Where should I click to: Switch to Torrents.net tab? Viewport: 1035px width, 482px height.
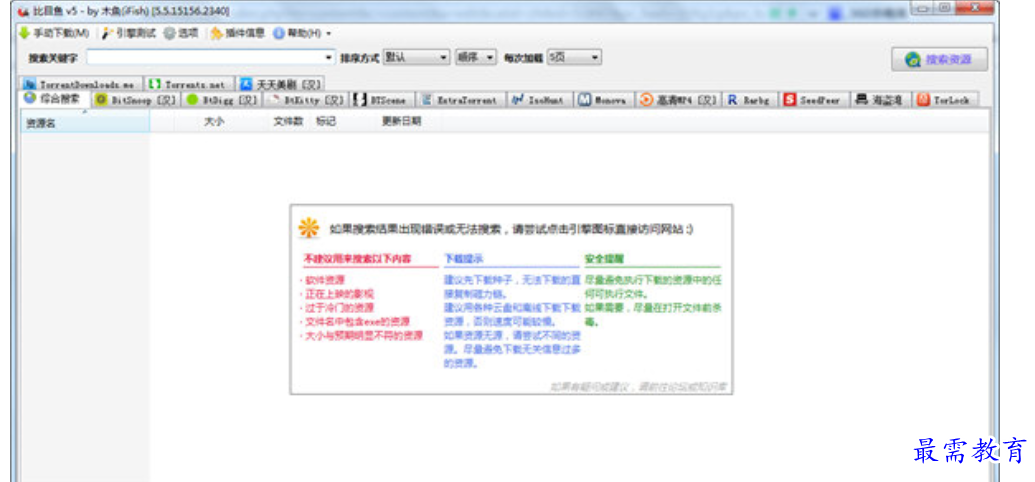coord(189,85)
